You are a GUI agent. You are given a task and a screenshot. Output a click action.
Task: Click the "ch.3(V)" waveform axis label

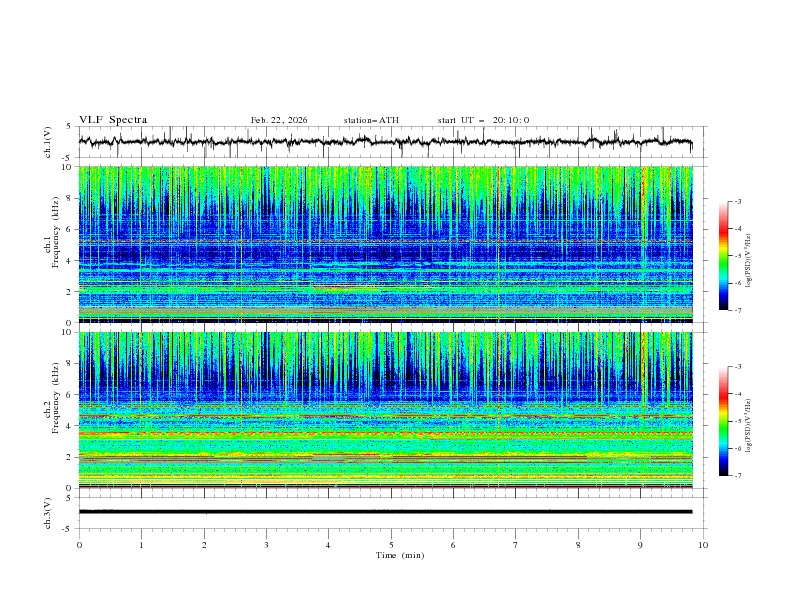[48, 513]
